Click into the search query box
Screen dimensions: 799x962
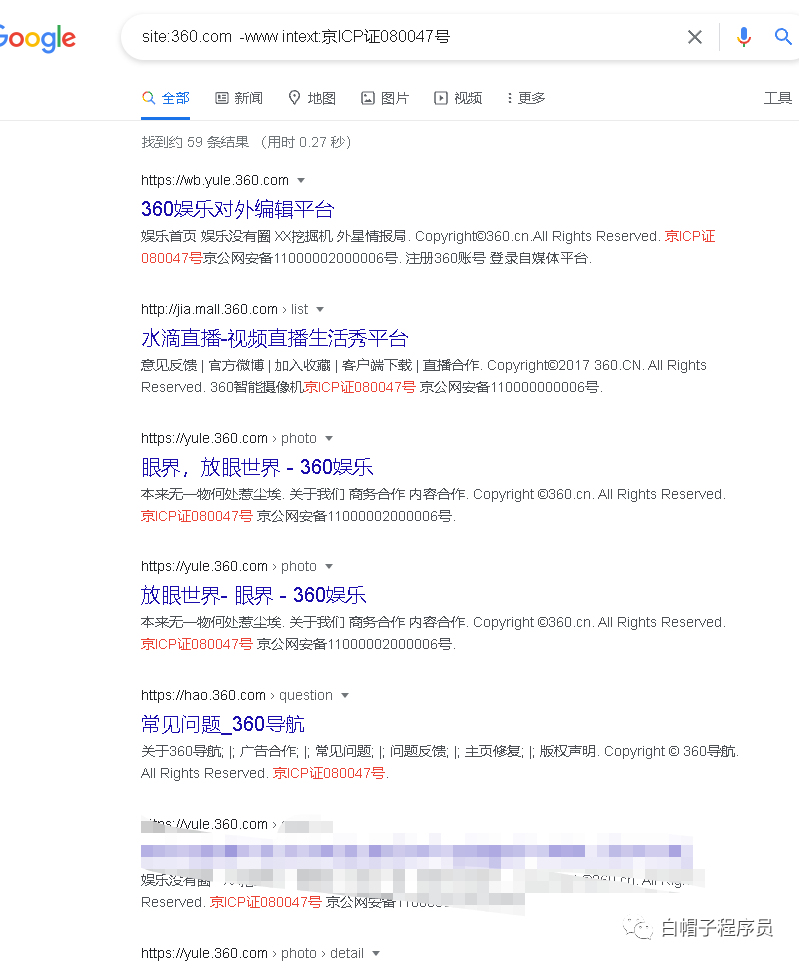pos(405,37)
